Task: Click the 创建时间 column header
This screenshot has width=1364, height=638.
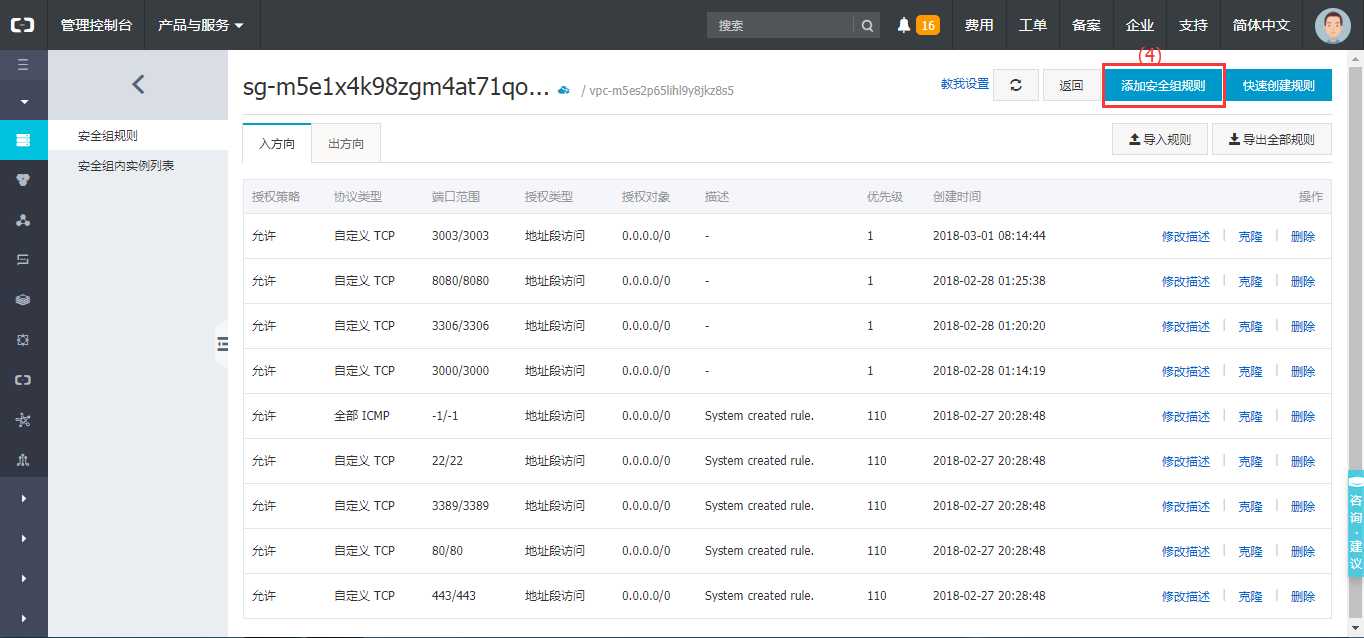Action: point(957,197)
